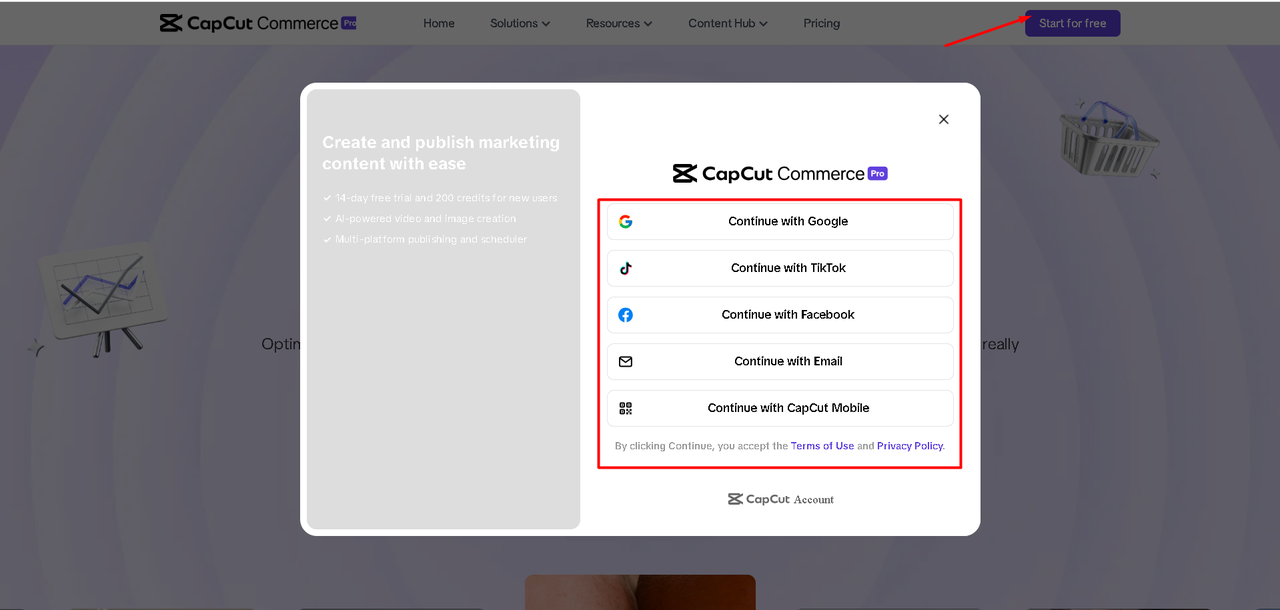The width and height of the screenshot is (1280, 610).
Task: Open the Content Hub dropdown
Action: point(728,23)
